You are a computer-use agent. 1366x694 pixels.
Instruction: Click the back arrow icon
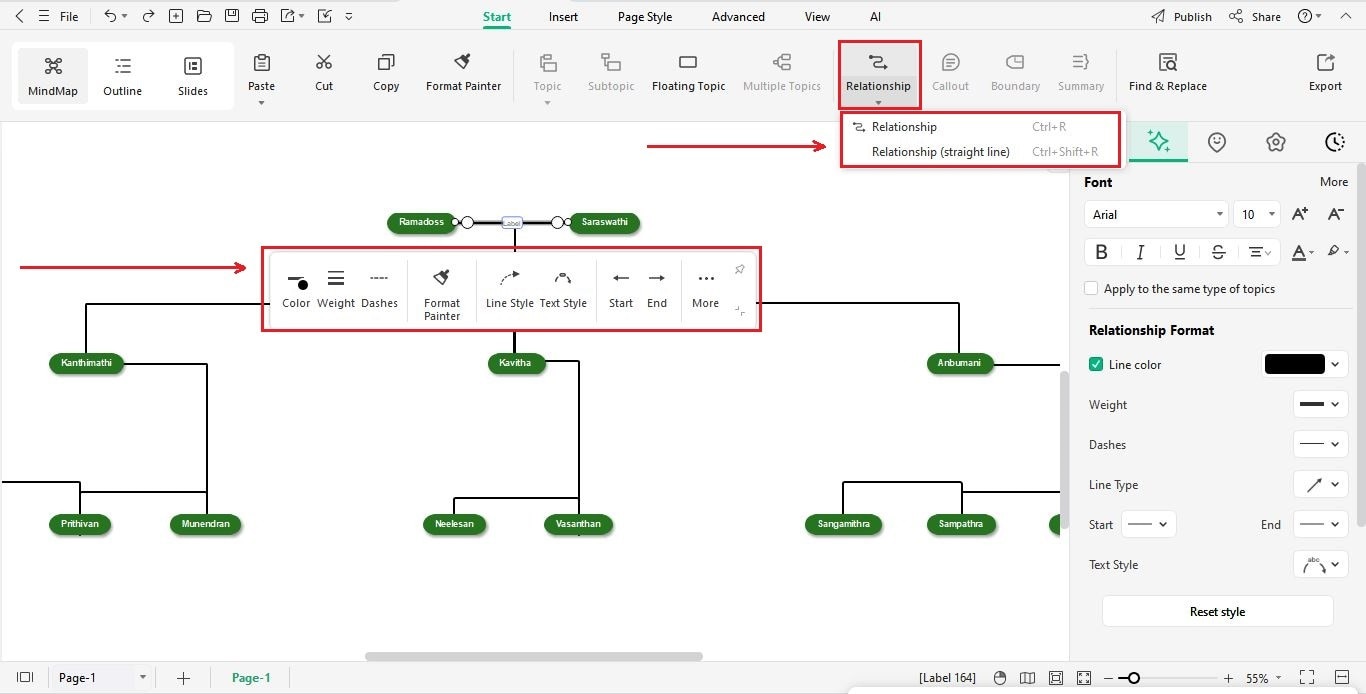coord(19,16)
